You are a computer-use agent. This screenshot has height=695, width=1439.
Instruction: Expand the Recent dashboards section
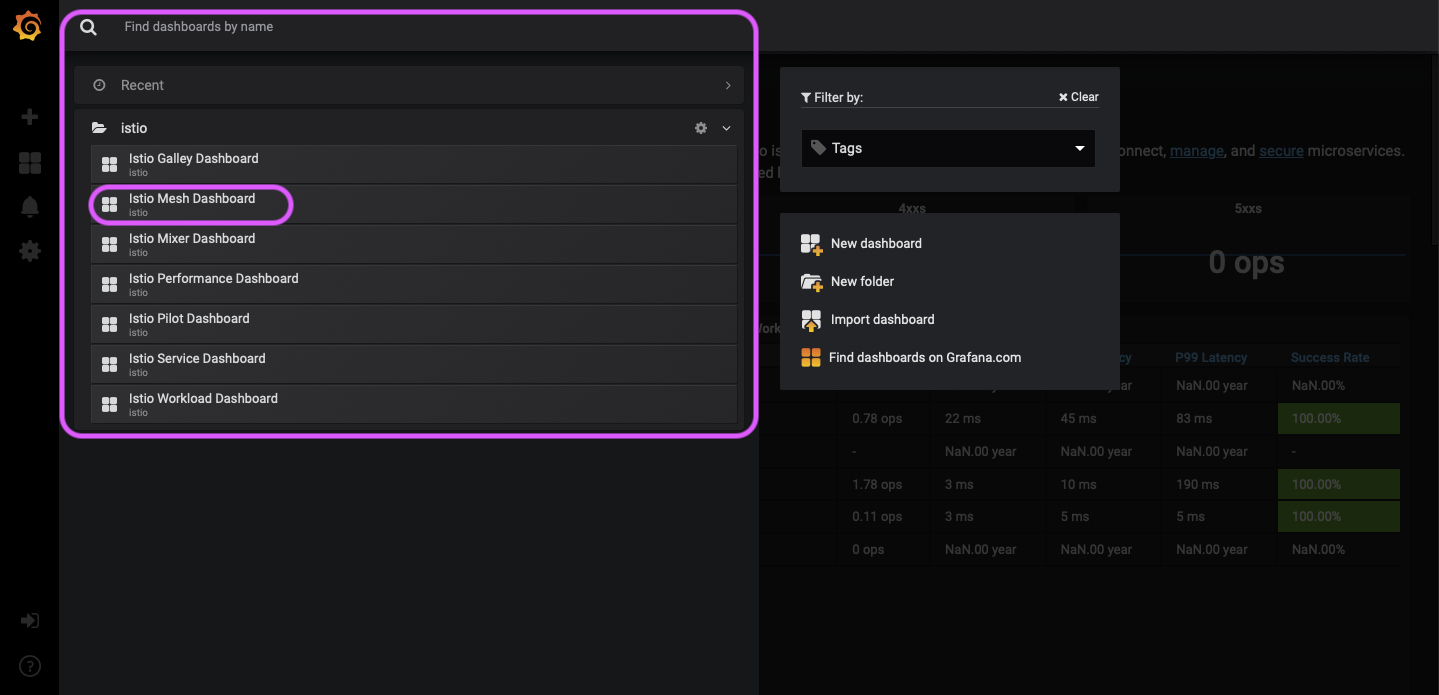coord(728,85)
